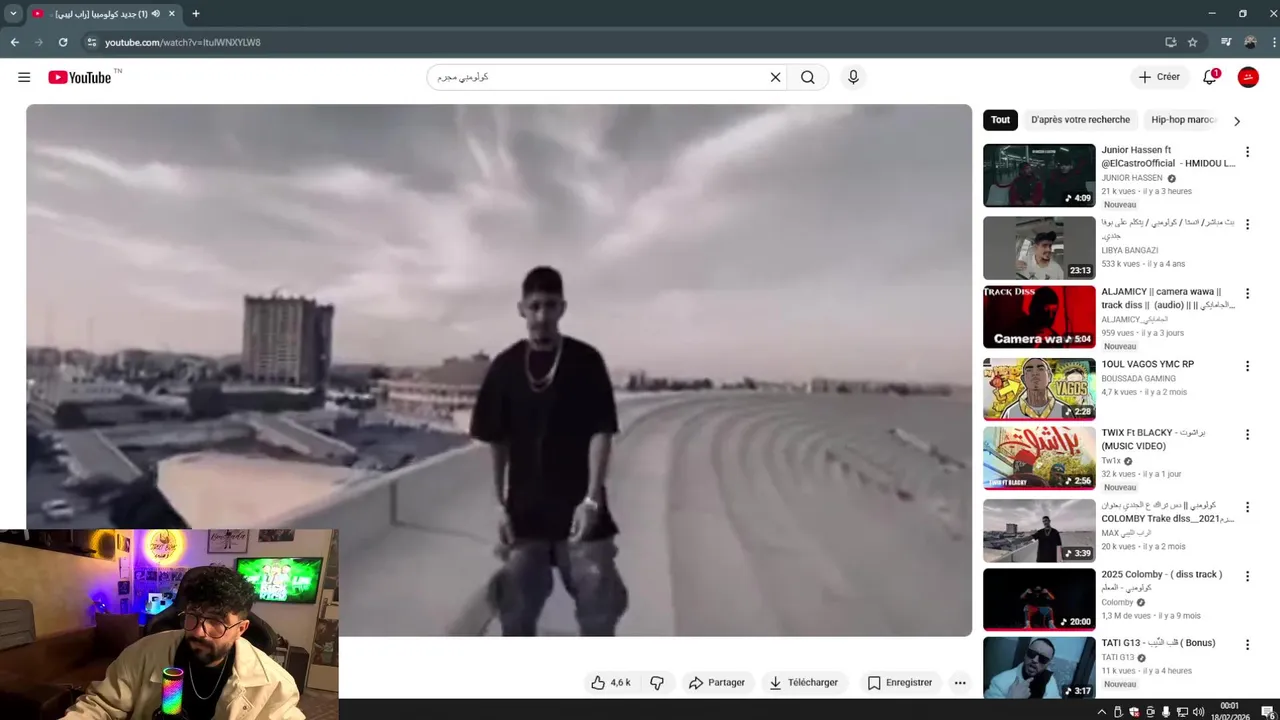Open more actions menu below the video
The width and height of the screenshot is (1280, 720).
960,683
